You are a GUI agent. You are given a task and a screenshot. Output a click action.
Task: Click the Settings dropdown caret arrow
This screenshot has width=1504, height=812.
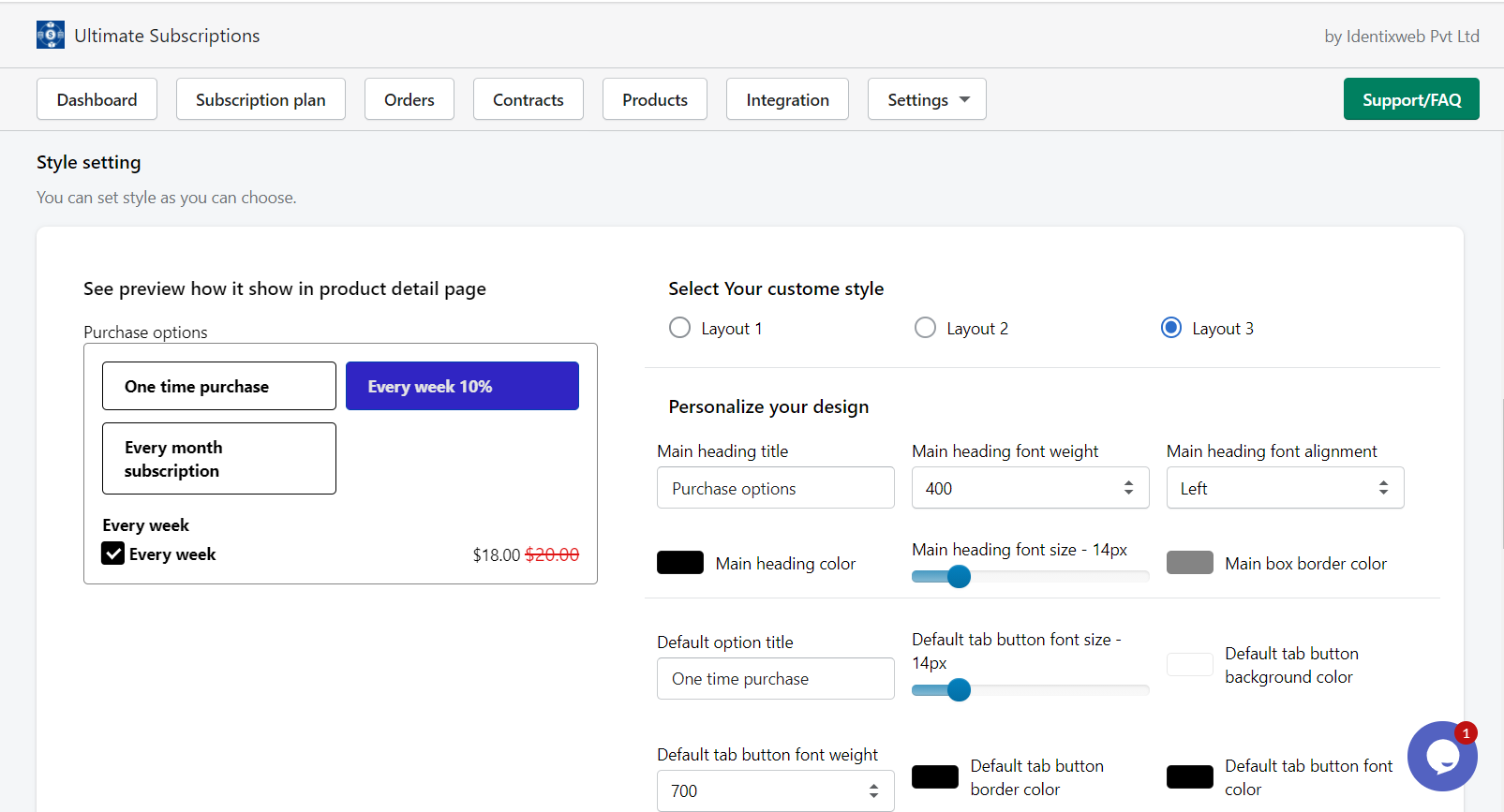pyautogui.click(x=965, y=99)
